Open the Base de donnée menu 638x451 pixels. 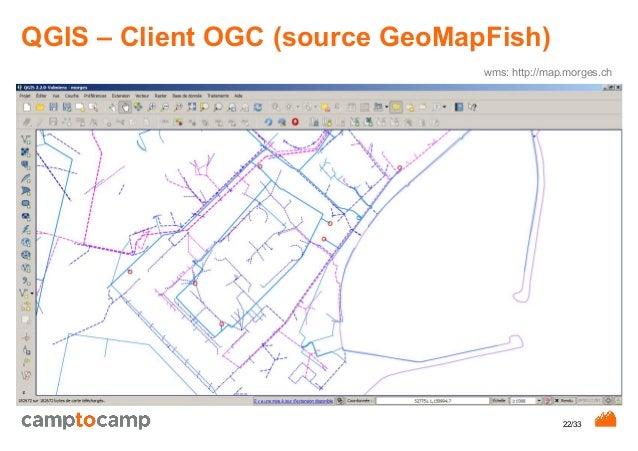187,96
